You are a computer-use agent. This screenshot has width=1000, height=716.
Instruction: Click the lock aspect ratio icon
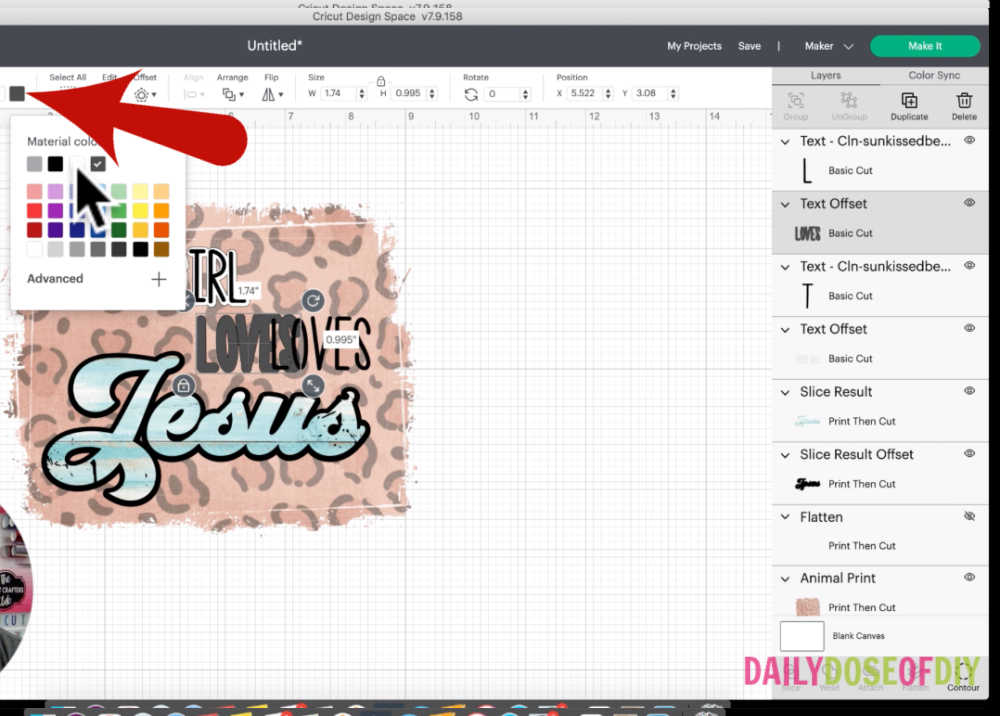[x=380, y=82]
